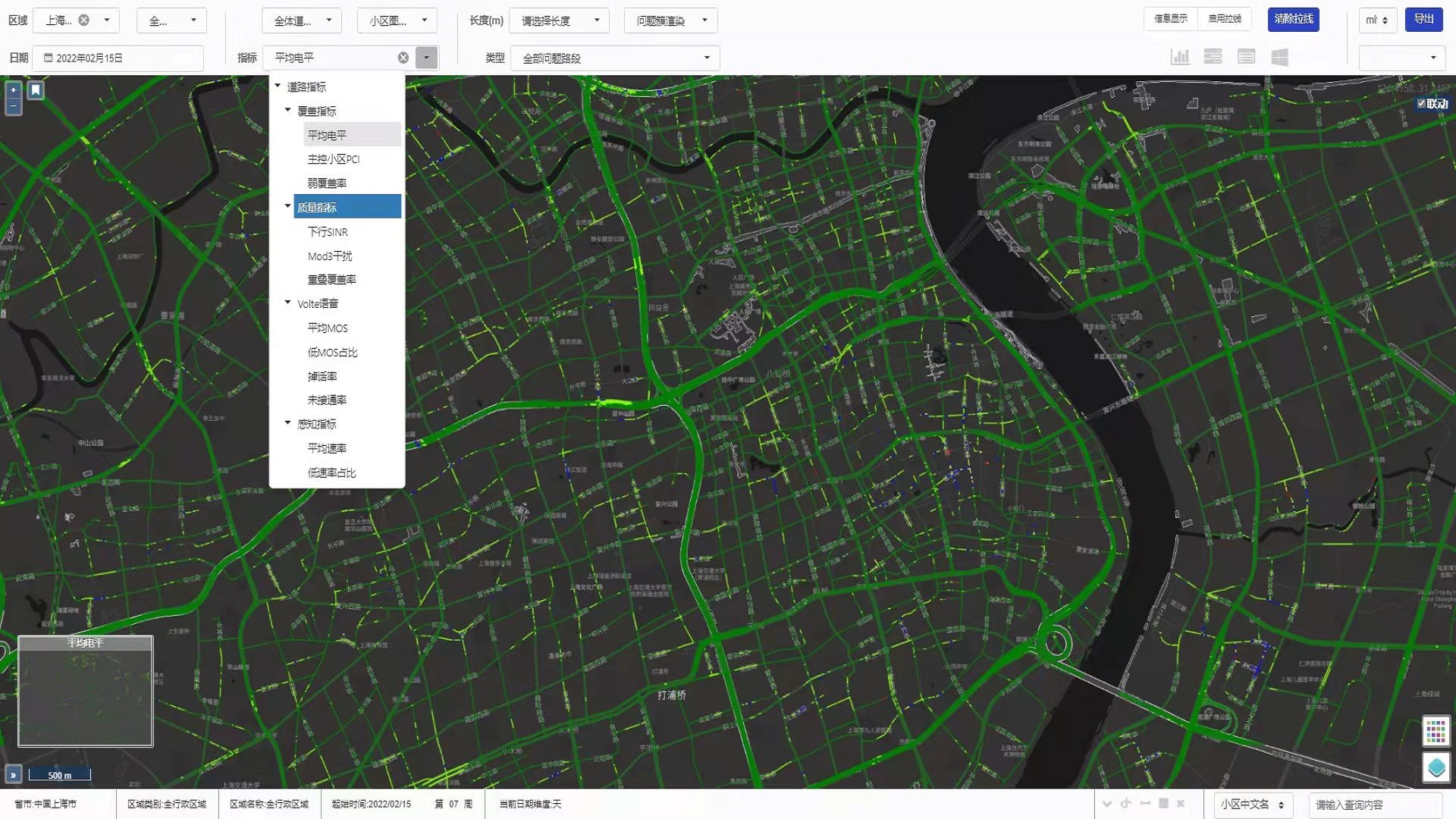This screenshot has height=819, width=1456.
Task: Collapse the Volte语音 tree node
Action: click(288, 303)
